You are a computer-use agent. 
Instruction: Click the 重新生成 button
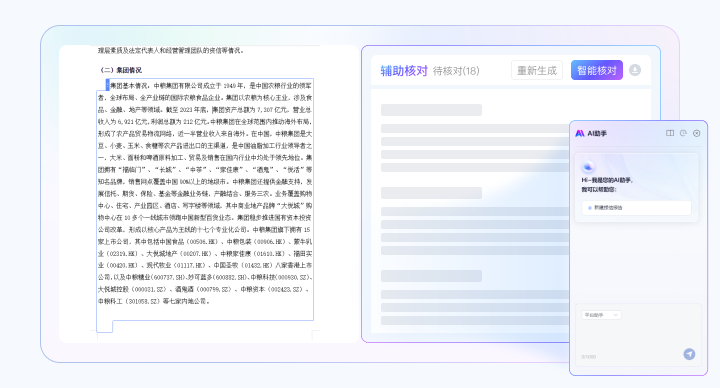pos(537,70)
